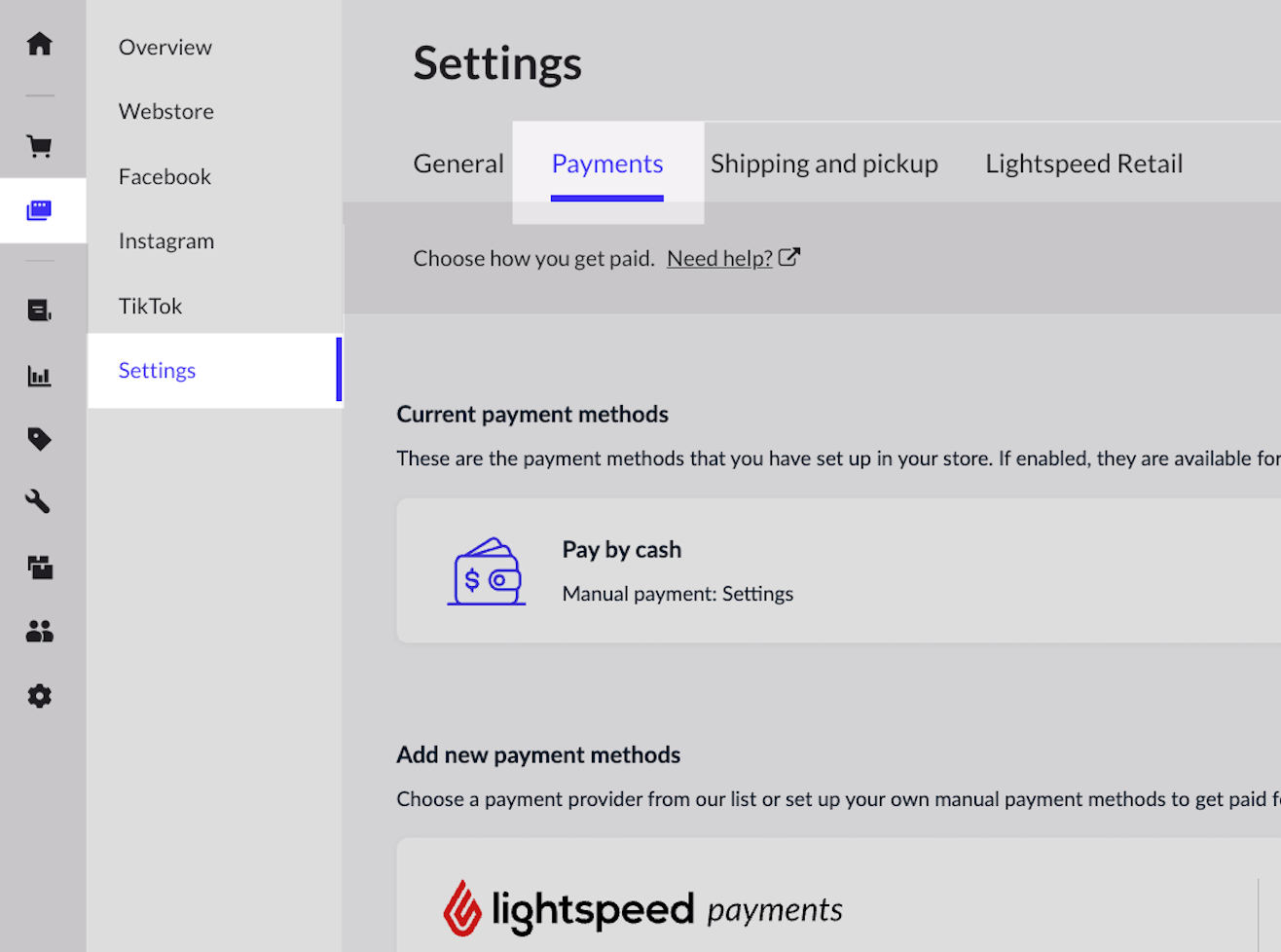Click the Pay by cash title
The height and width of the screenshot is (952, 1281).
(x=622, y=550)
